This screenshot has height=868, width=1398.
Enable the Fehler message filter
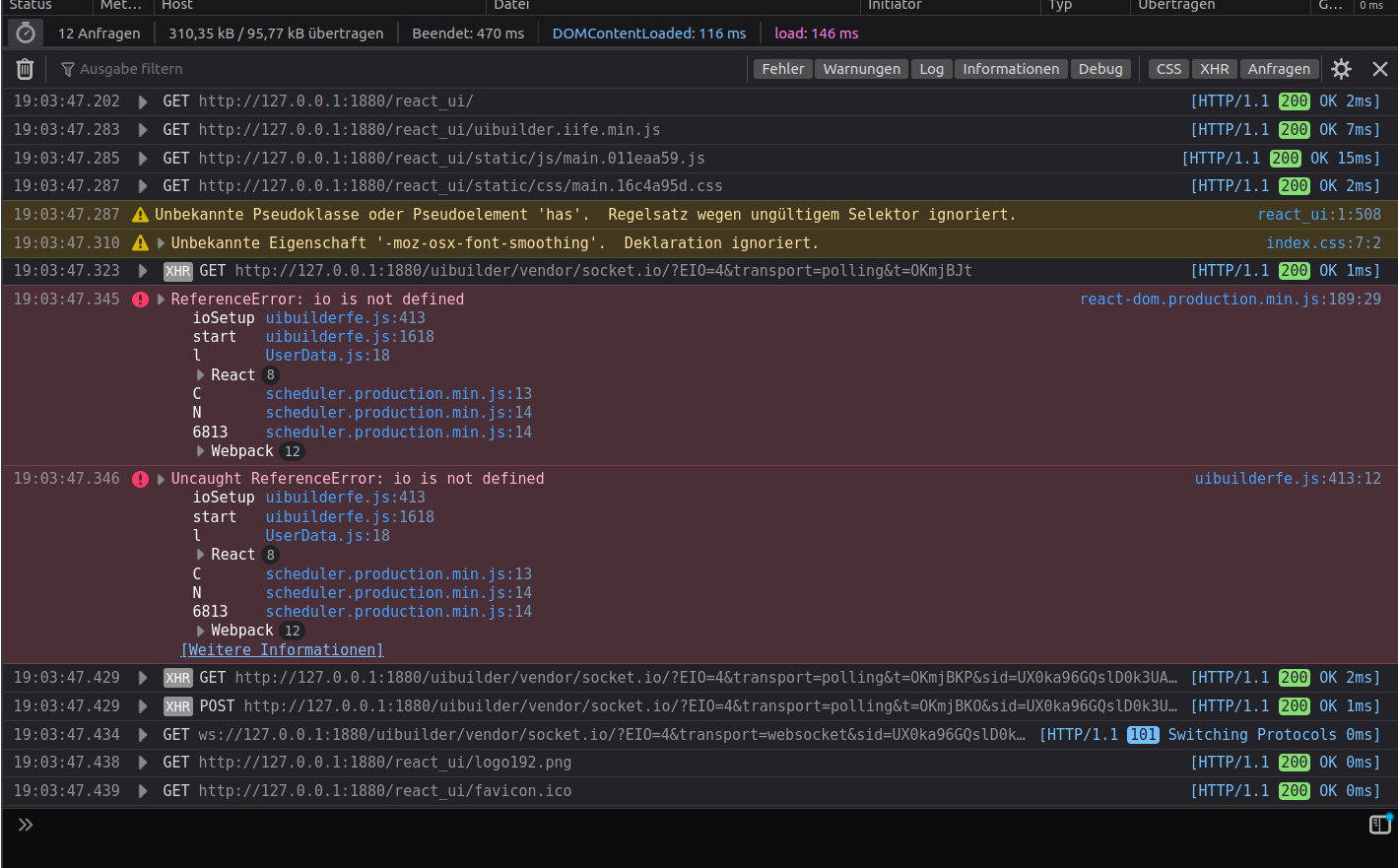782,69
